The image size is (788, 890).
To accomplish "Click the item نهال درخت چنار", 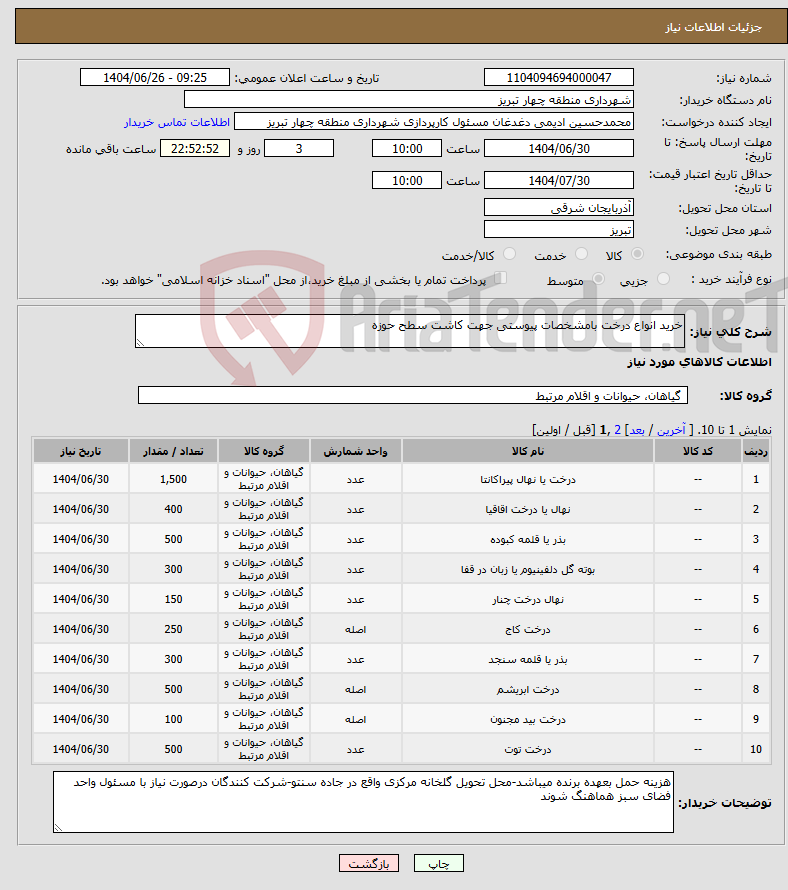I will point(528,599).
